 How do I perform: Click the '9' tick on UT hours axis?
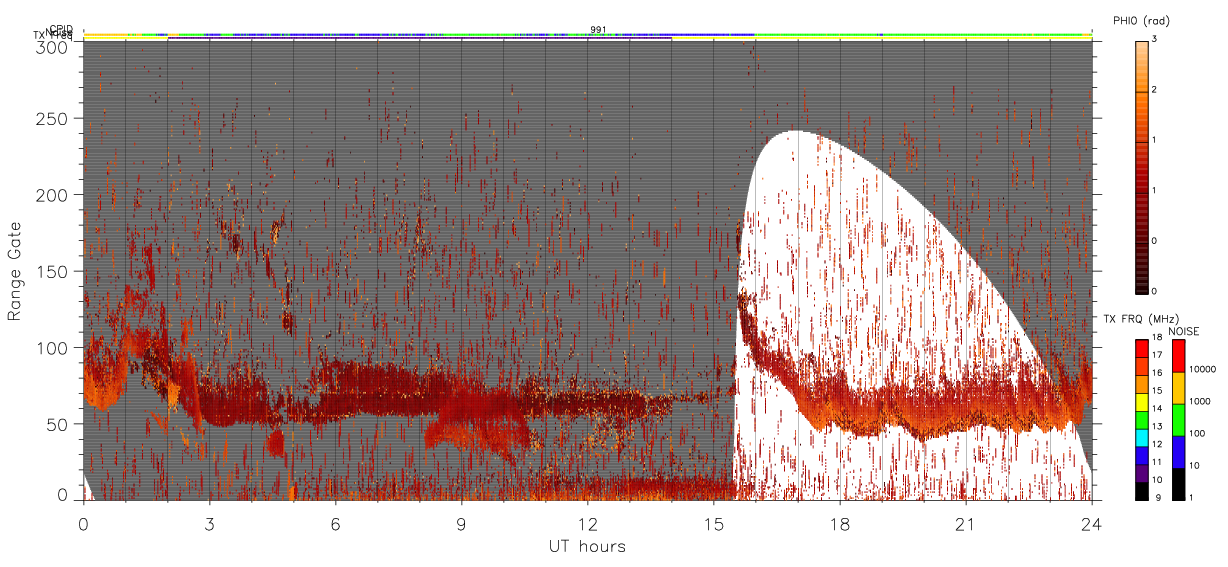point(462,523)
